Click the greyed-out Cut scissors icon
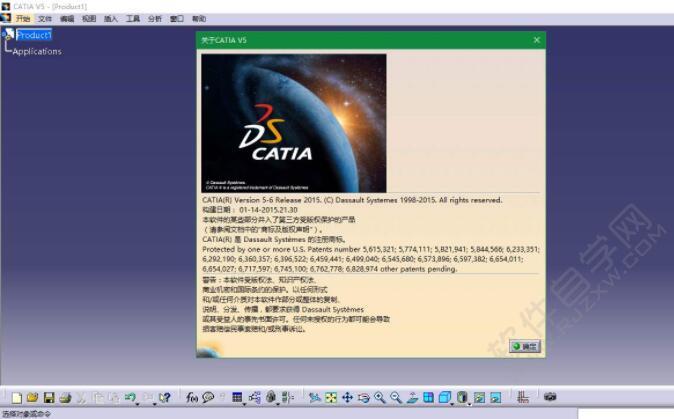 [x=81, y=398]
